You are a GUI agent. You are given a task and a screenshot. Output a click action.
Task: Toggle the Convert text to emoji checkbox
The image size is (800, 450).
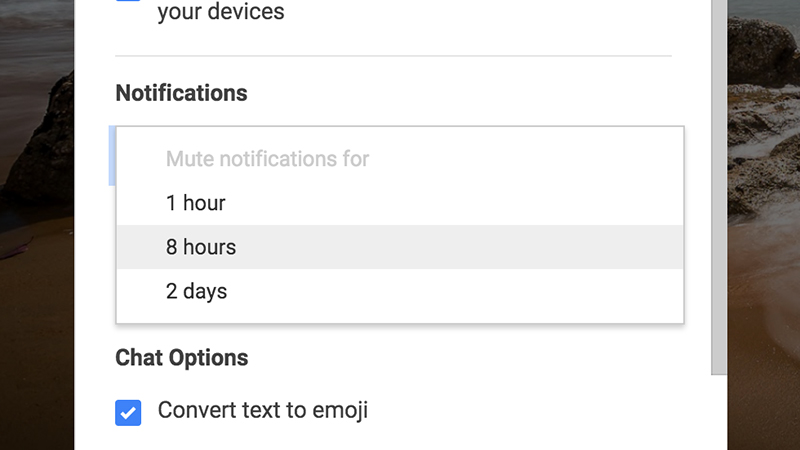(x=128, y=412)
